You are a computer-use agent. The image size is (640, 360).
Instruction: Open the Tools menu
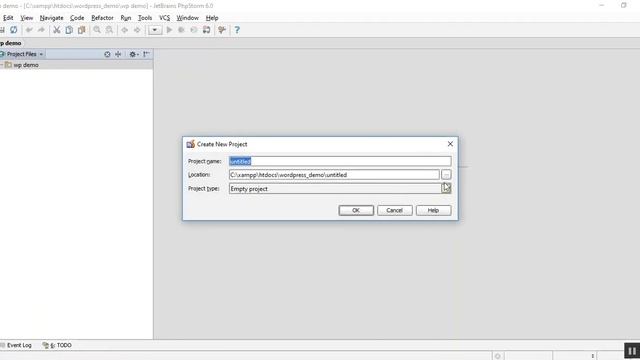click(x=145, y=18)
